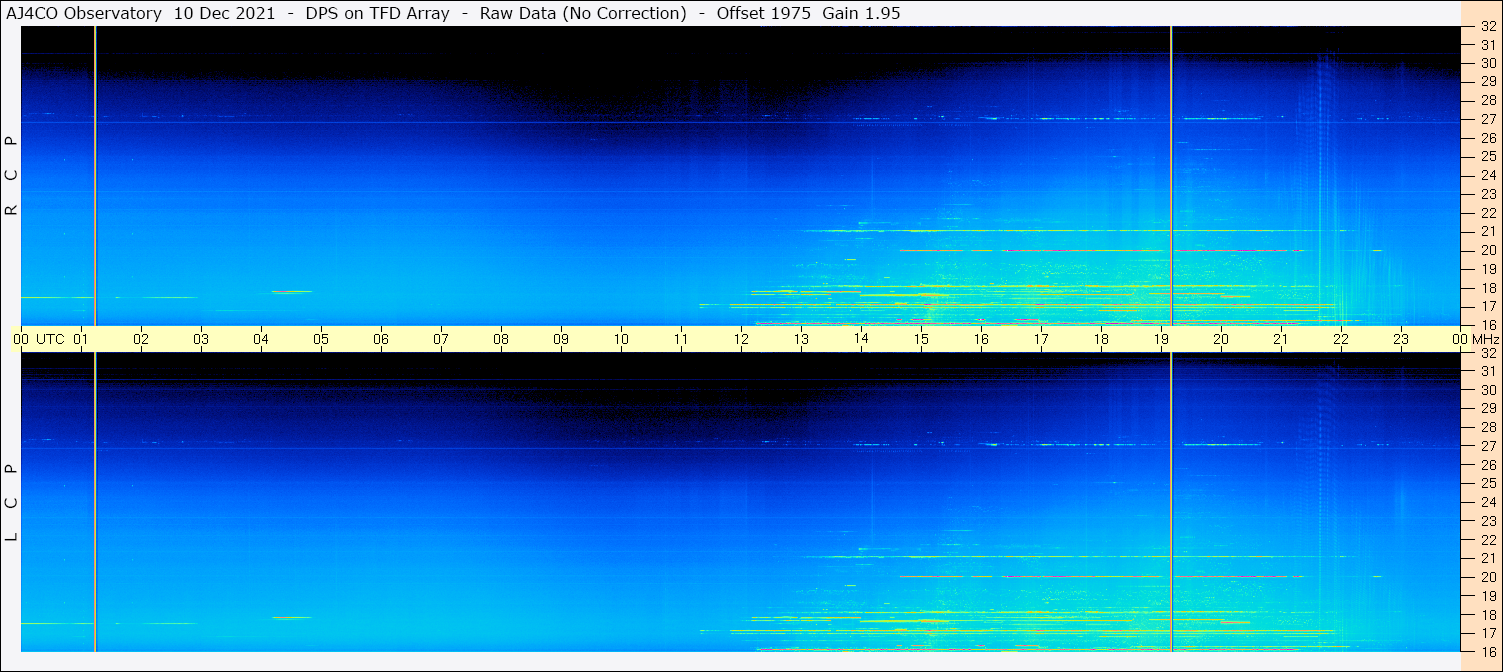The width and height of the screenshot is (1503, 672).
Task: Click "Raw Data (No Correction)" header text
Action: click(583, 13)
